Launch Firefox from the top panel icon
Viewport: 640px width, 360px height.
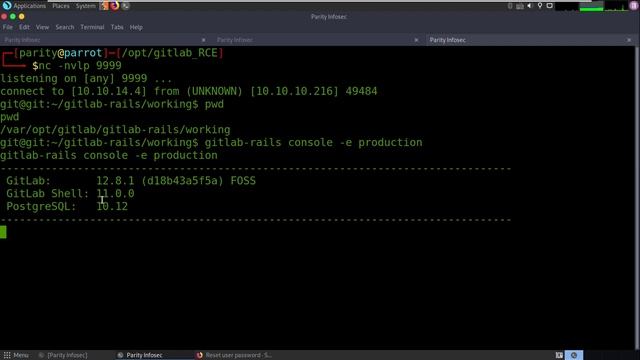[115, 6]
